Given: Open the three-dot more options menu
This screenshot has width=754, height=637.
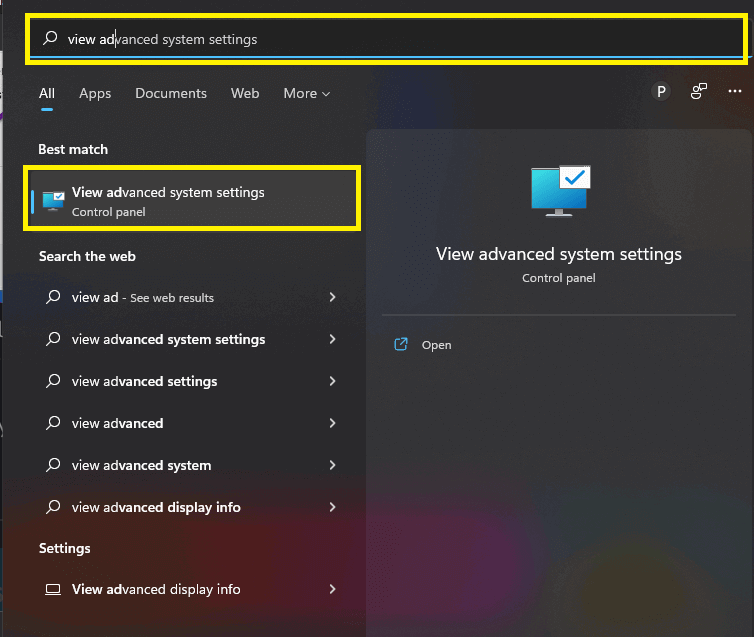Looking at the screenshot, I should coord(734,92).
